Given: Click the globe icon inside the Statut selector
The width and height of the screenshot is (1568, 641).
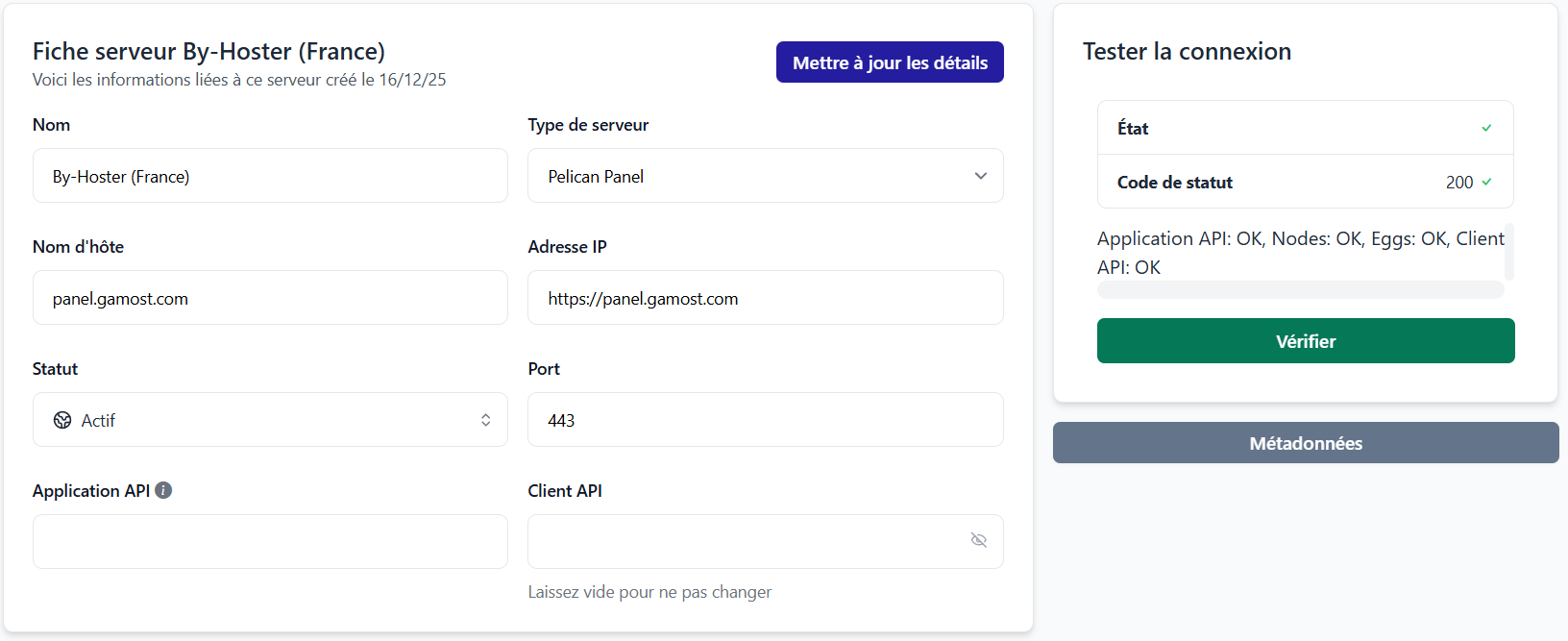Looking at the screenshot, I should point(61,420).
